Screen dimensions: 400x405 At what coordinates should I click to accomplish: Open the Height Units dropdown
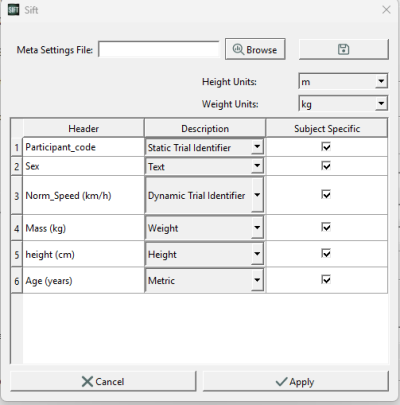[x=343, y=81]
